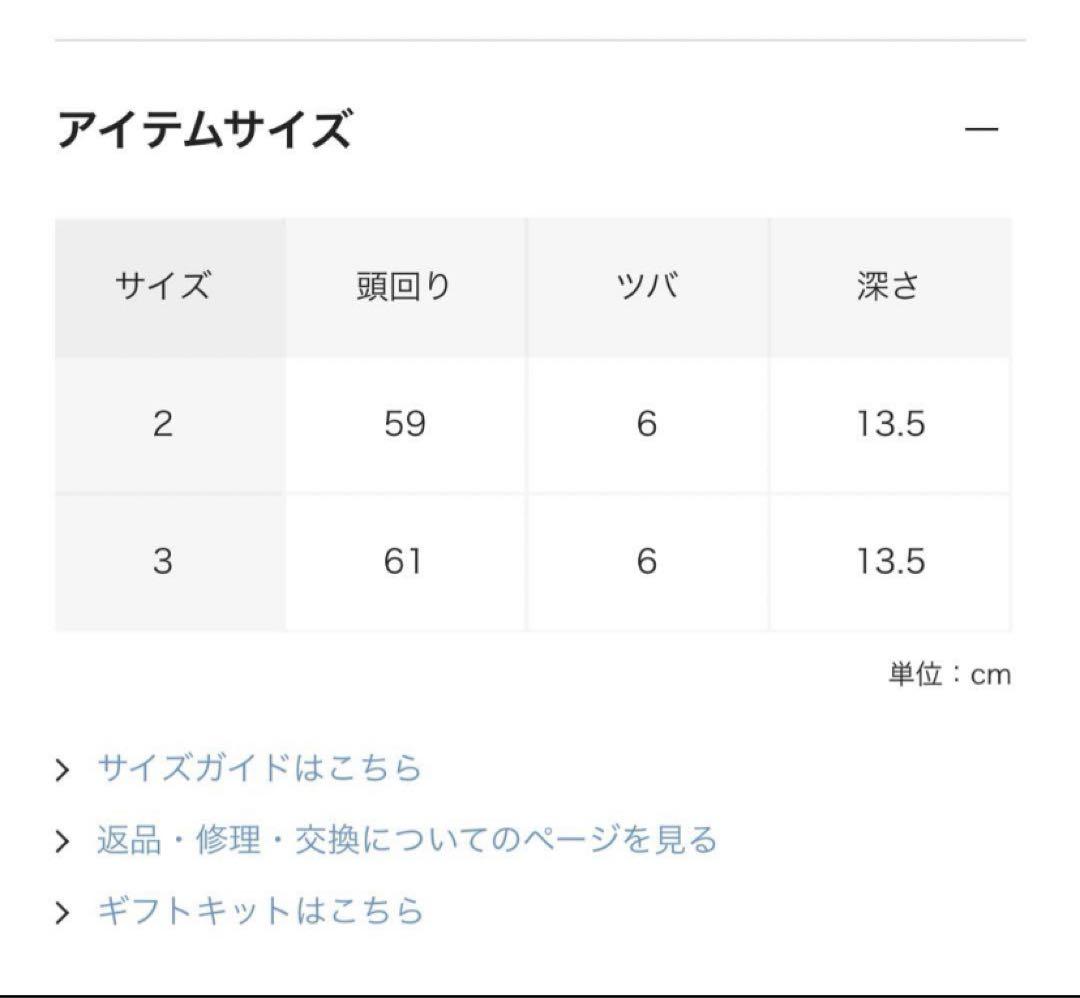This screenshot has height=998, width=1080.
Task: Click the 単位：cm unit note
Action: point(950,675)
